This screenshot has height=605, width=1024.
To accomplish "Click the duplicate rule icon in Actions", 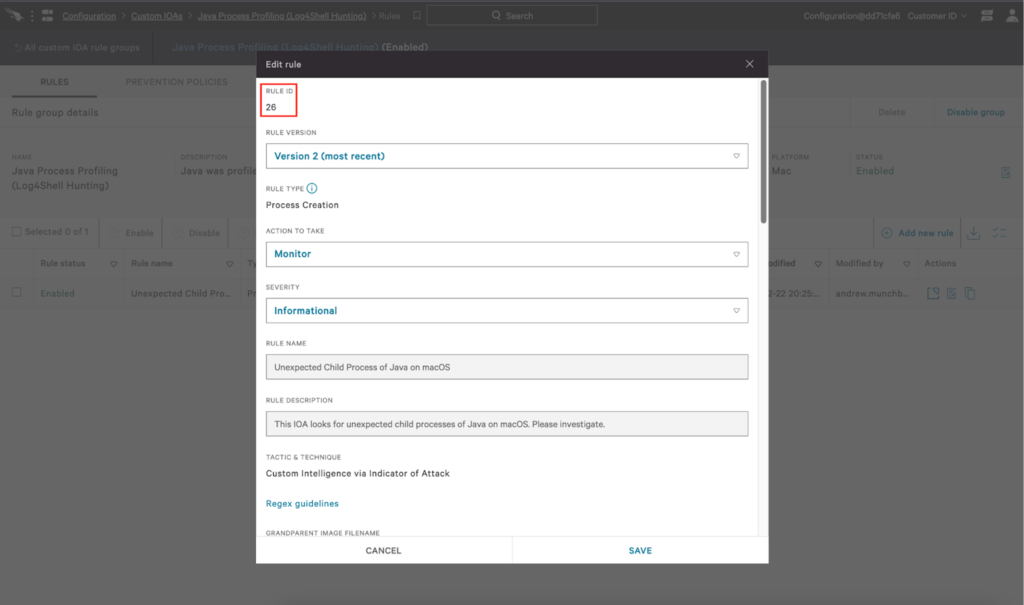I will point(970,293).
